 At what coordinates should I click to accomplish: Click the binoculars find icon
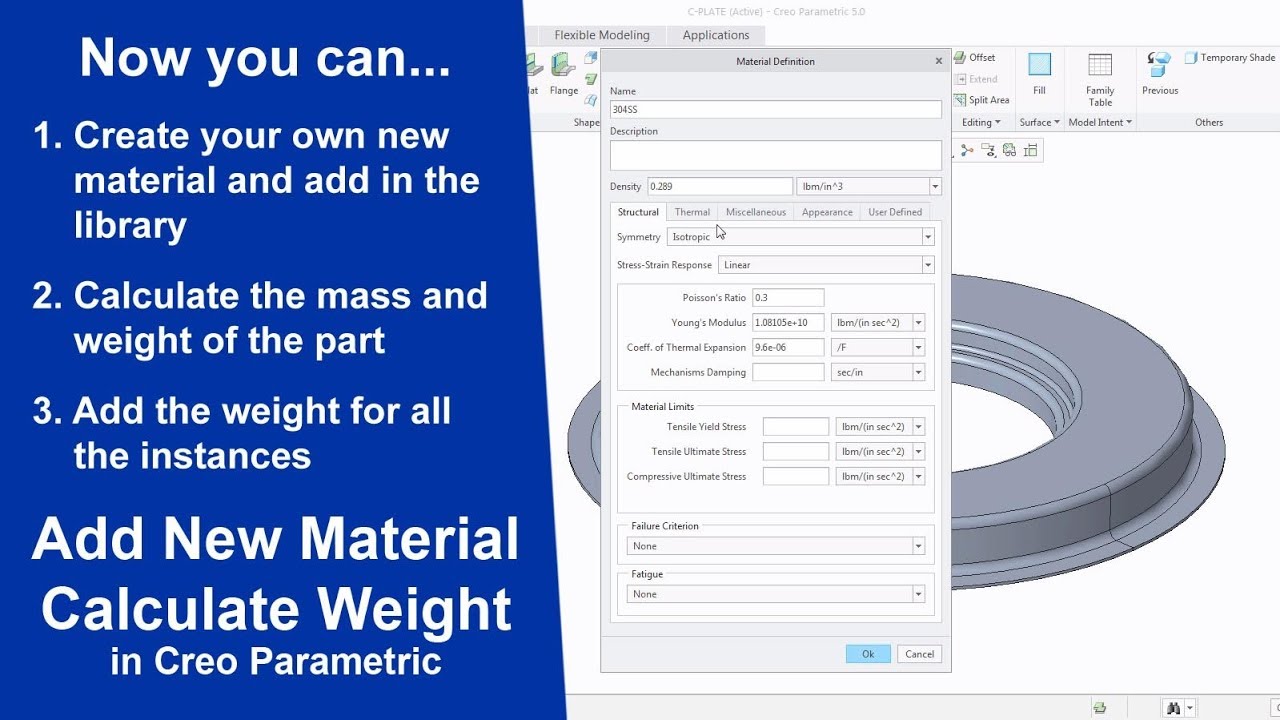[1172, 708]
